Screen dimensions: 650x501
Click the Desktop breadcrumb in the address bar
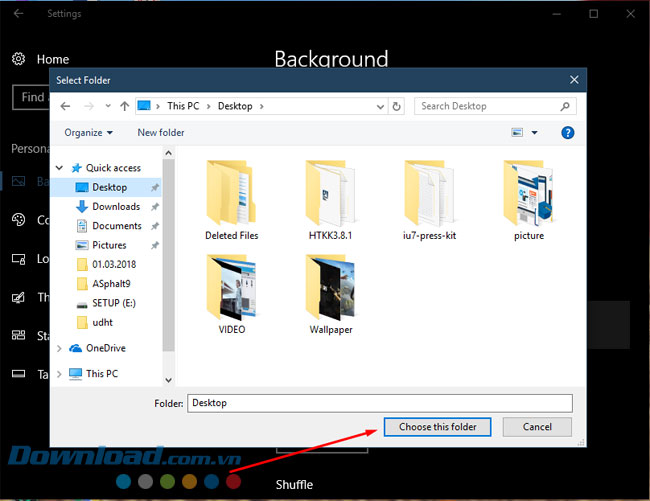pyautogui.click(x=235, y=106)
